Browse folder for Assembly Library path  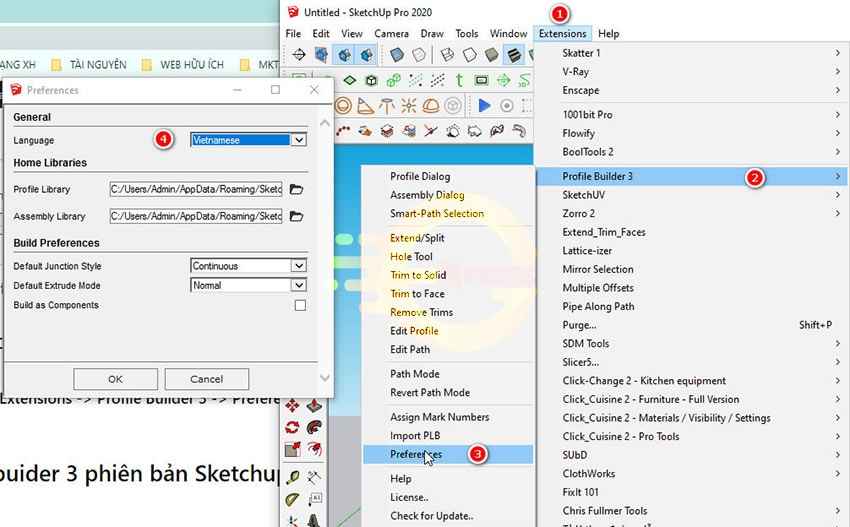click(x=296, y=216)
